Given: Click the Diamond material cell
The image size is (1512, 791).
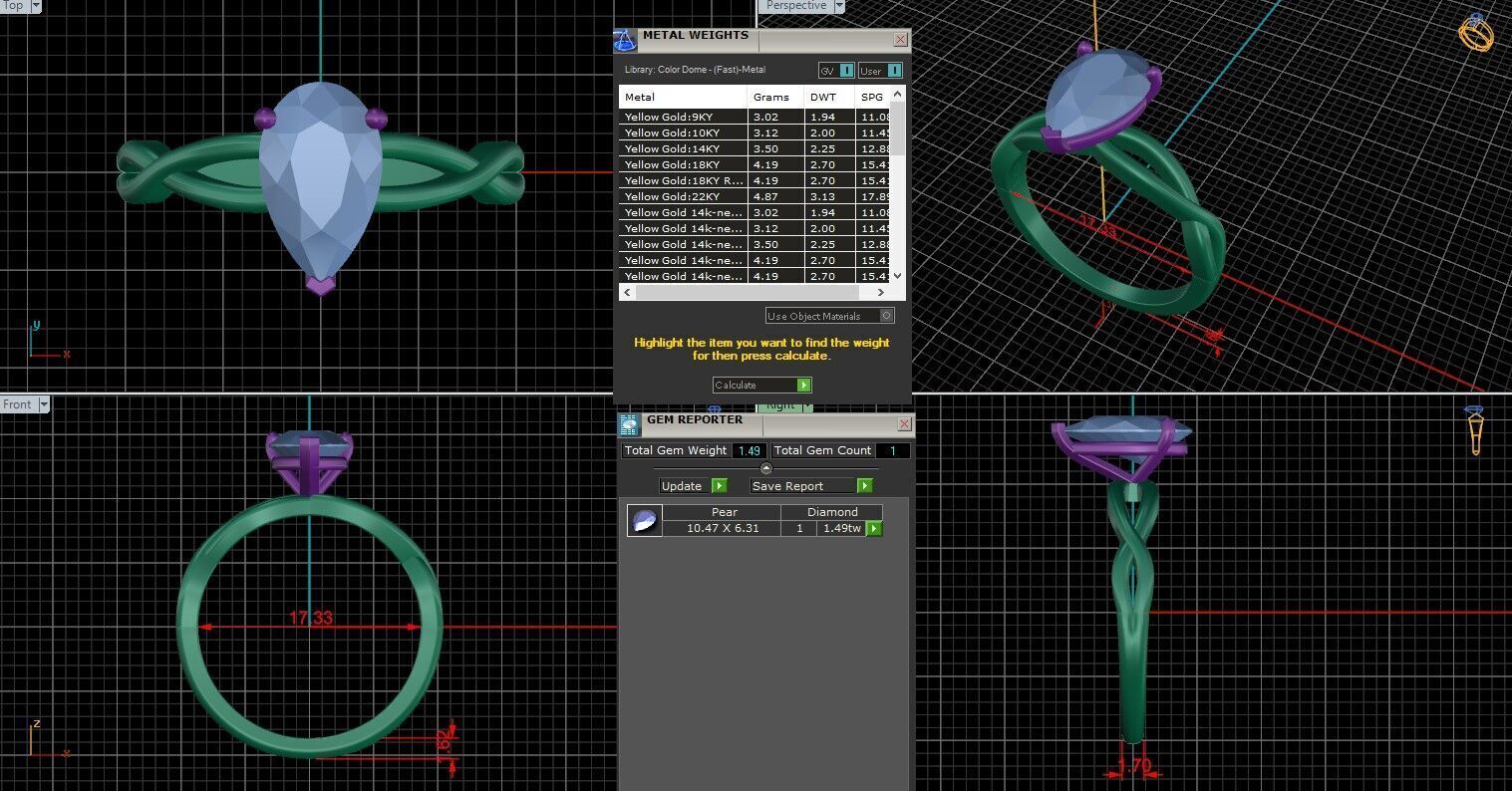Looking at the screenshot, I should click(832, 512).
